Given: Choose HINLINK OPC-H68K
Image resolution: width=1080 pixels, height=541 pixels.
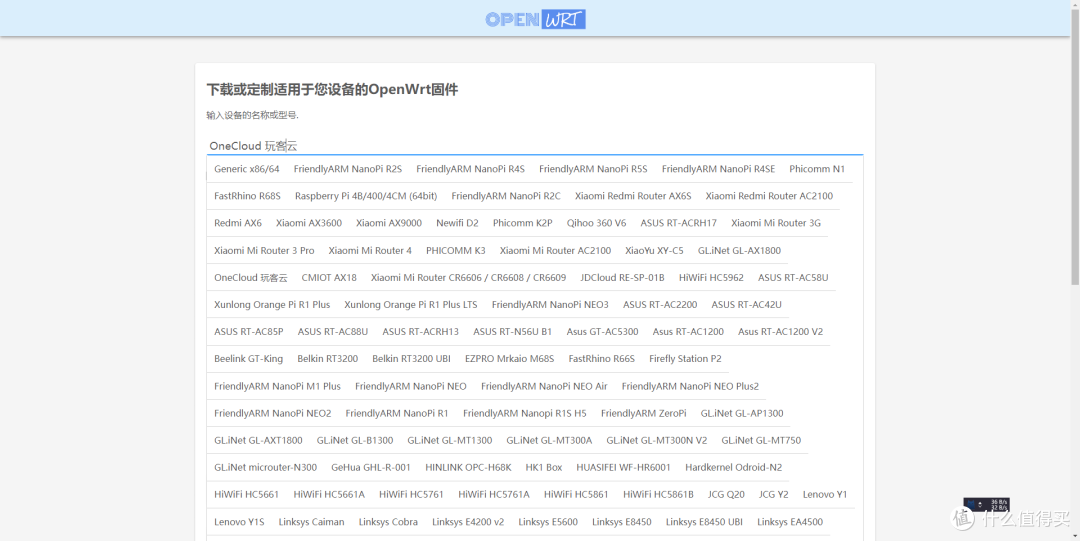Looking at the screenshot, I should point(468,467).
